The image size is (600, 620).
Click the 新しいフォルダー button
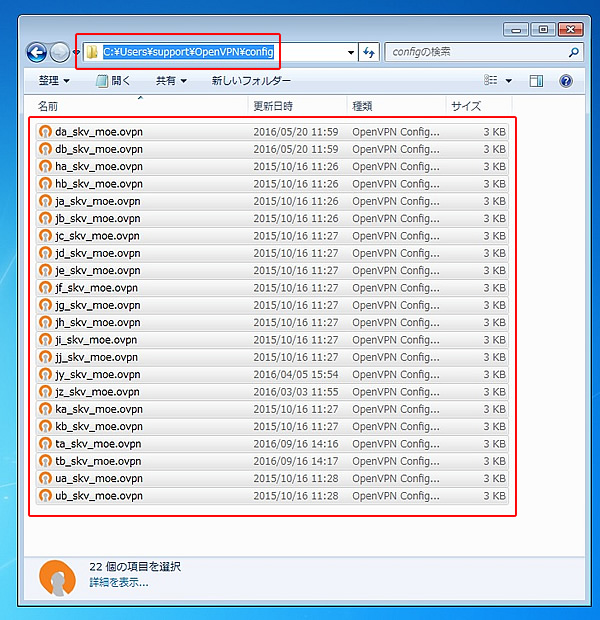pyautogui.click(x=251, y=81)
